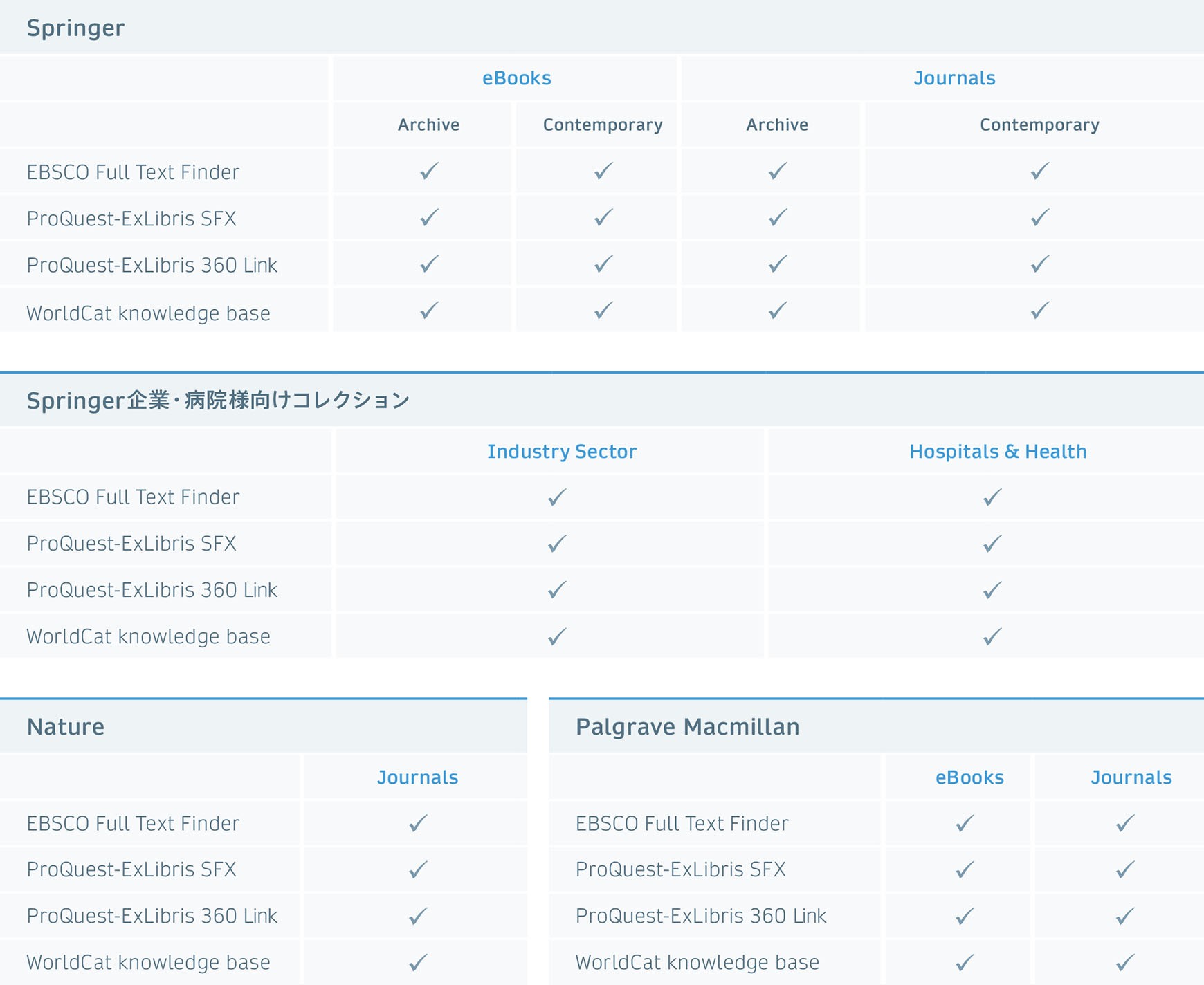Click ProQuest-ExLibris SFX in Springer table
The height and width of the screenshot is (985, 1204).
pos(131,219)
